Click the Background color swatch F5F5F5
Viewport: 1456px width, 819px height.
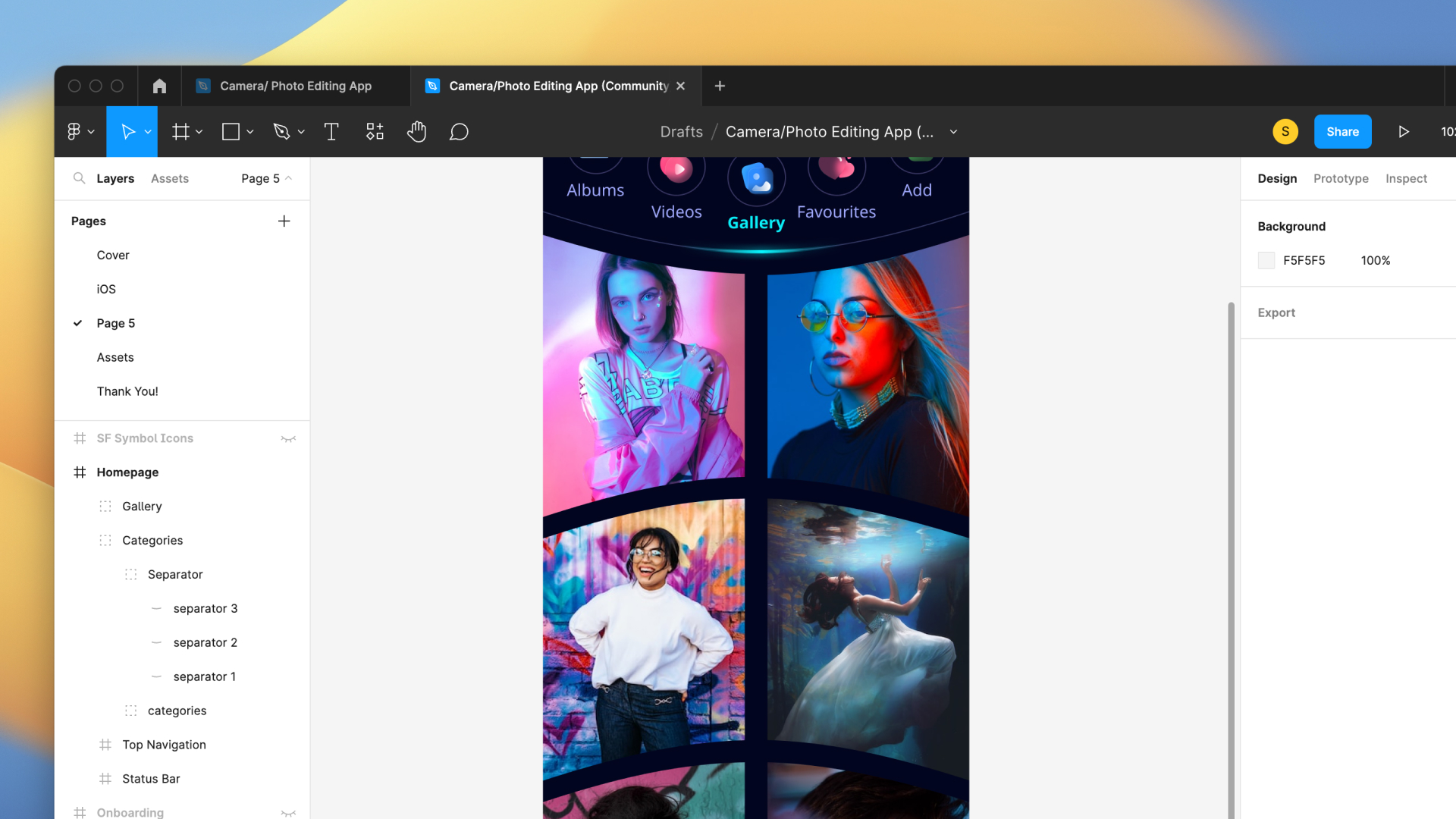pos(1266,260)
